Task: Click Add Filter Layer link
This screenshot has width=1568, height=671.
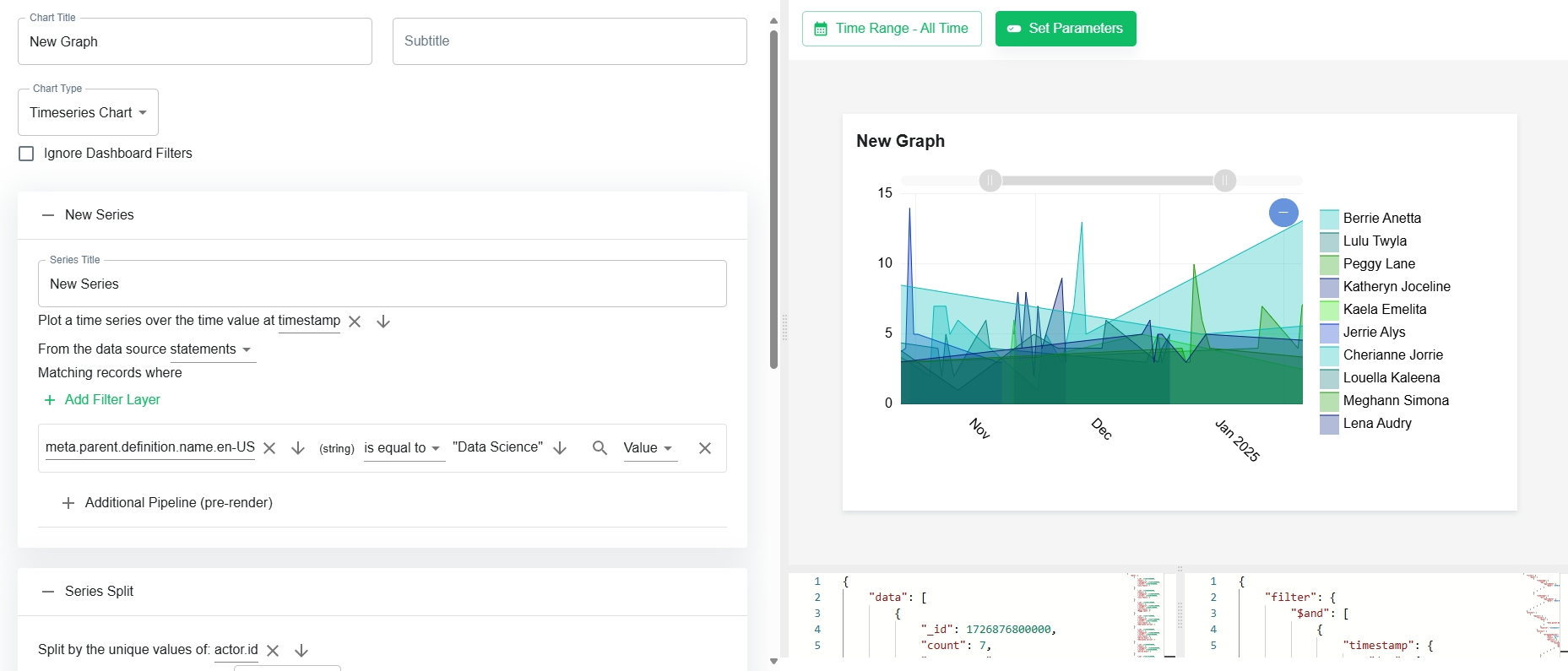Action: tap(112, 400)
